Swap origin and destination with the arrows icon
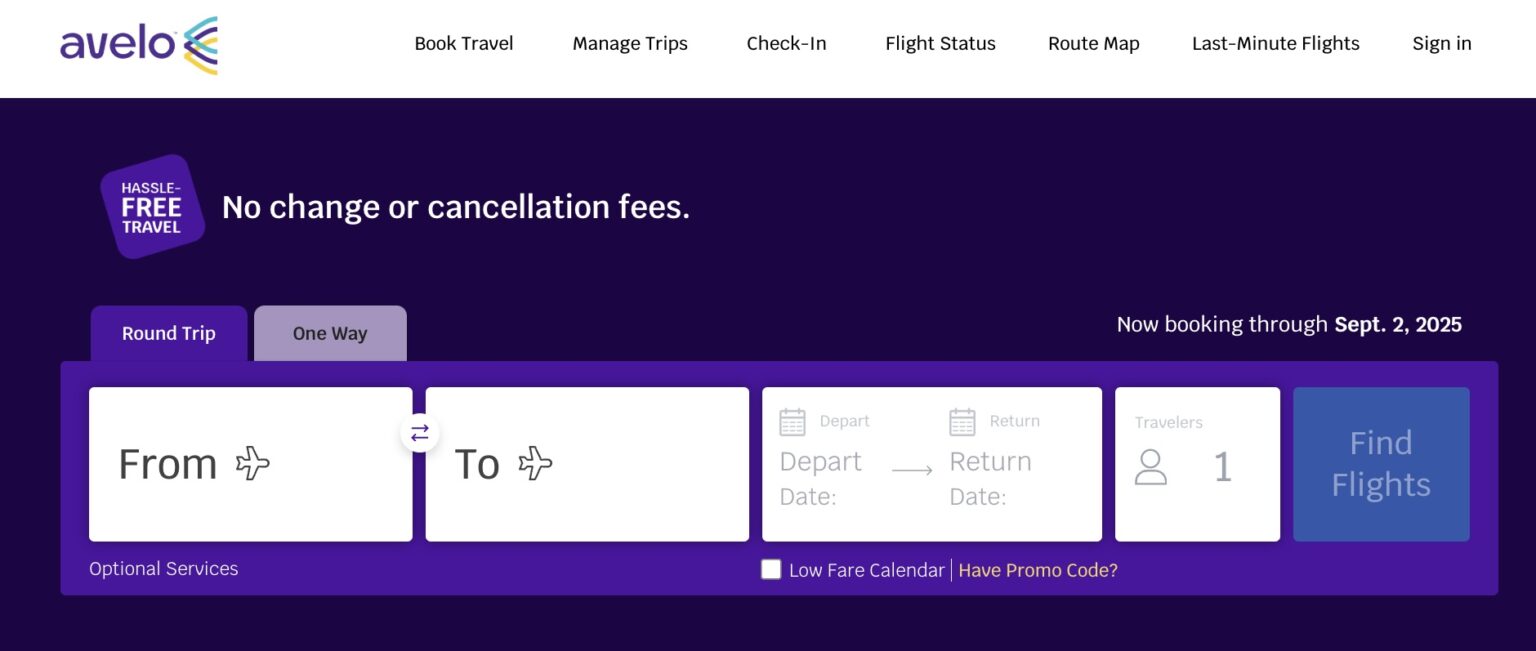This screenshot has height=651, width=1536. click(x=419, y=433)
